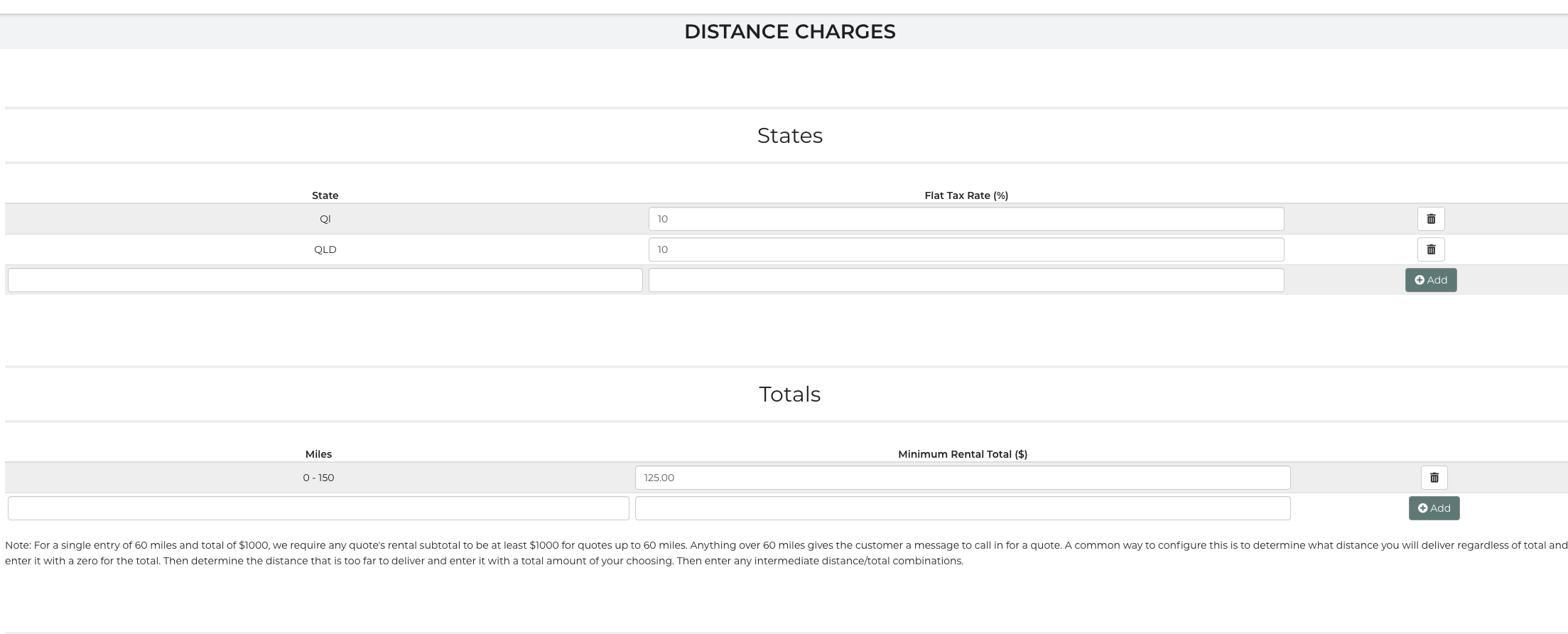Click the State column header

(325, 195)
